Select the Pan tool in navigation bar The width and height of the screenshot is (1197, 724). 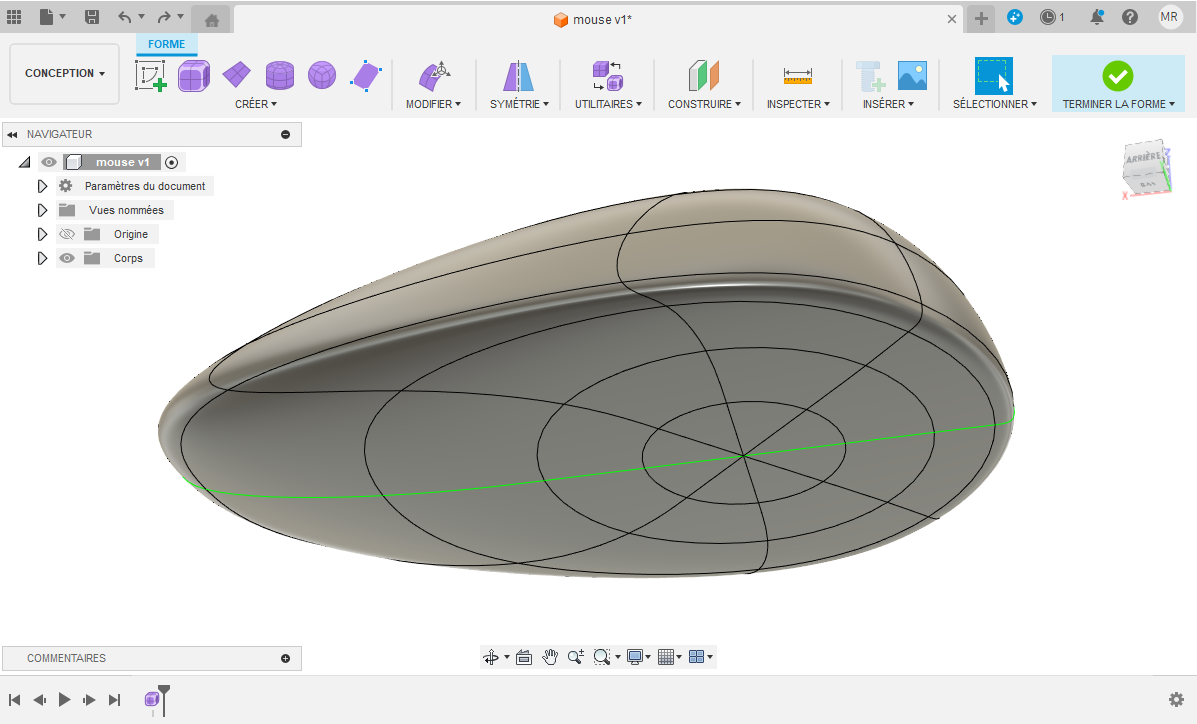point(549,657)
